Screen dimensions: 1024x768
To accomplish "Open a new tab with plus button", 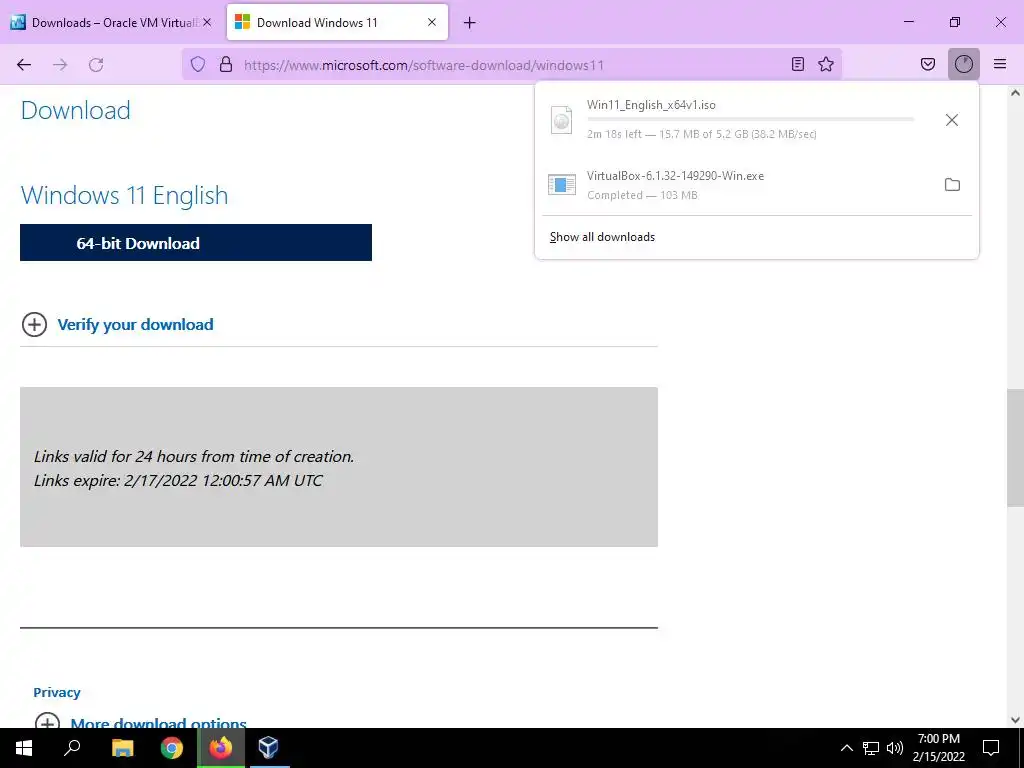I will [470, 23].
